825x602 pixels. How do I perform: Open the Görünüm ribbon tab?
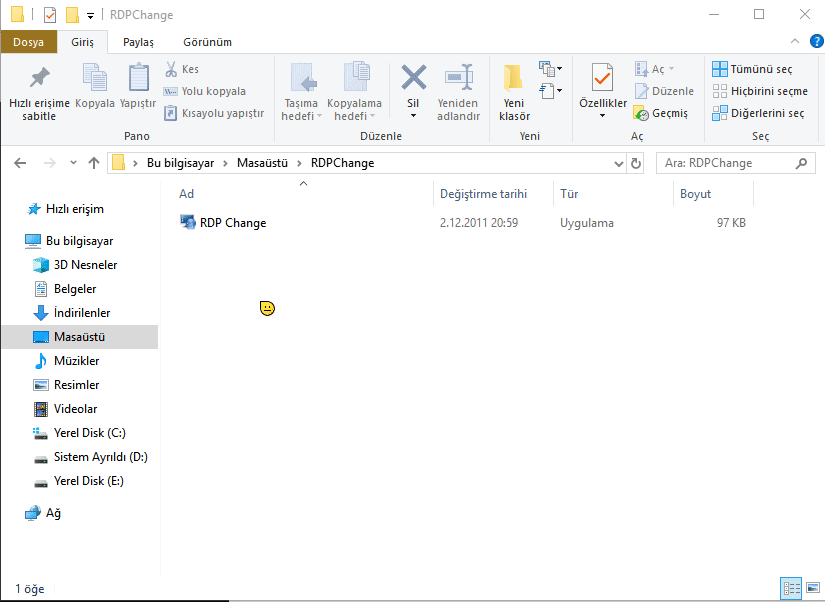[x=207, y=42]
